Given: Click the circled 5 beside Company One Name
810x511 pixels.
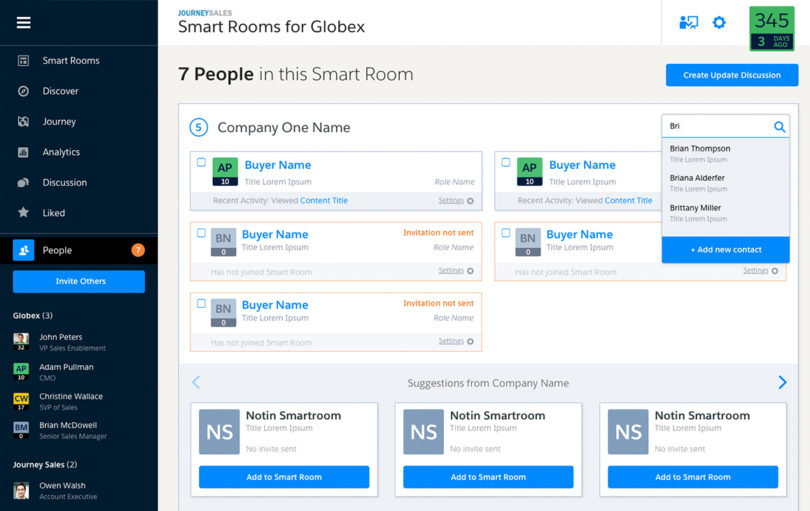Looking at the screenshot, I should pyautogui.click(x=198, y=127).
